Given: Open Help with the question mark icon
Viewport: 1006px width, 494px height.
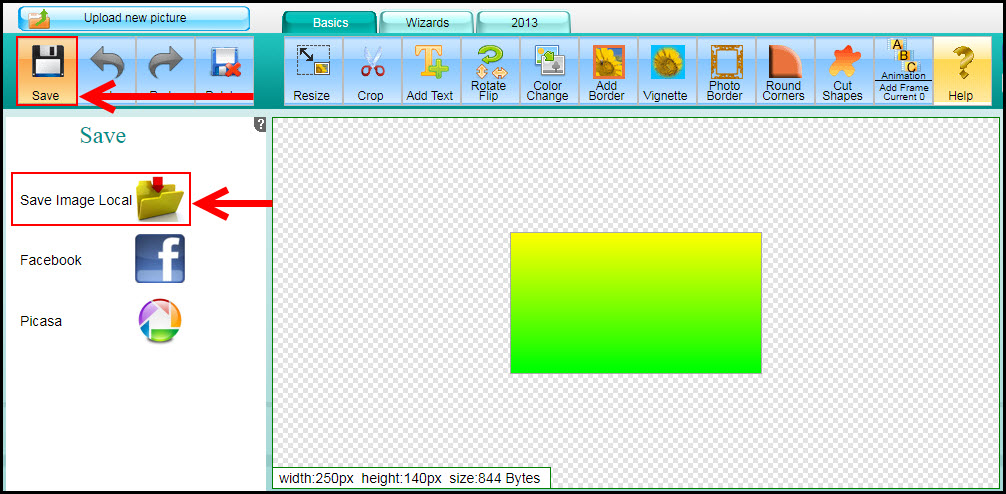Looking at the screenshot, I should (x=961, y=71).
